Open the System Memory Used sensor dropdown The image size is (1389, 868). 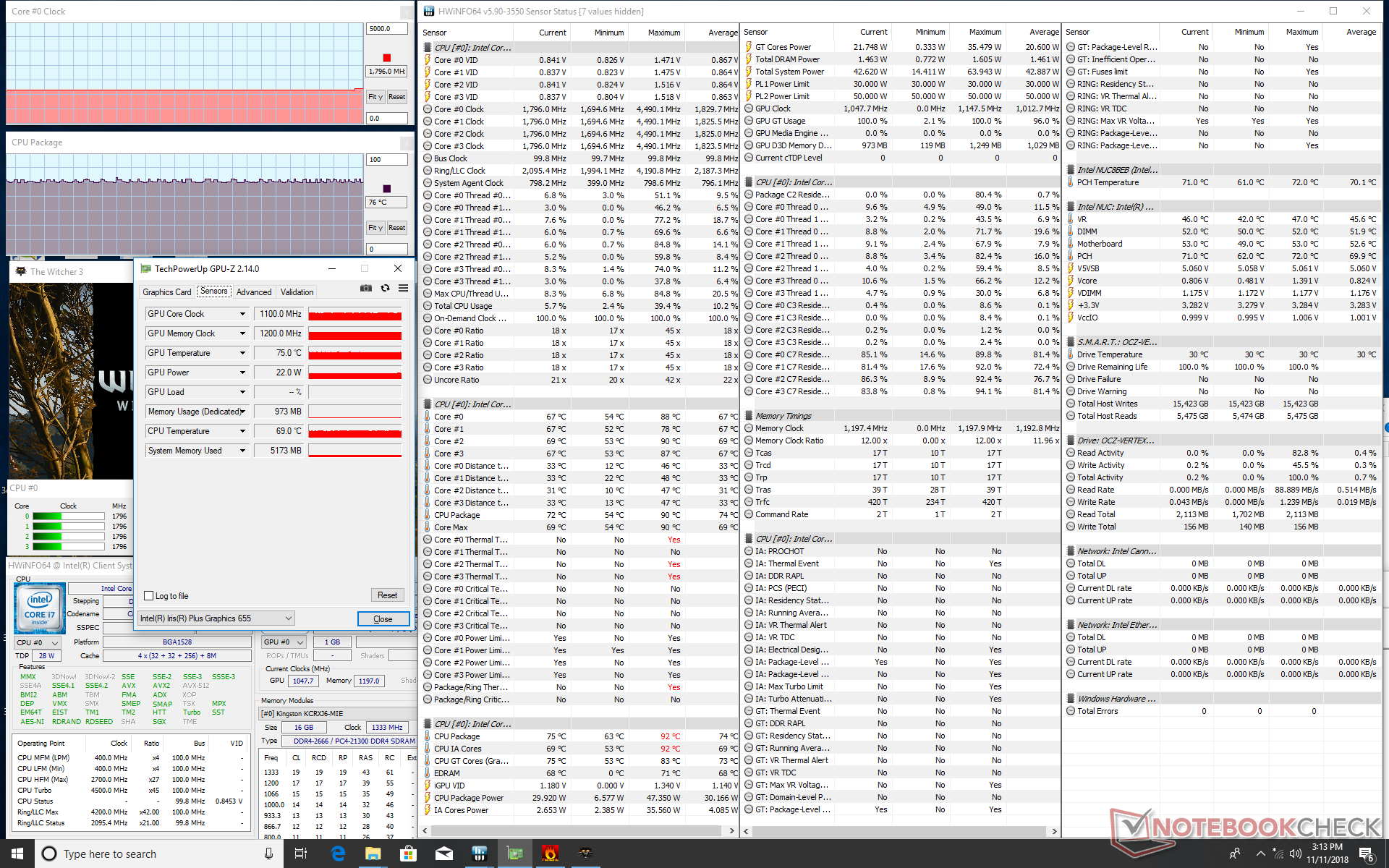coord(242,451)
